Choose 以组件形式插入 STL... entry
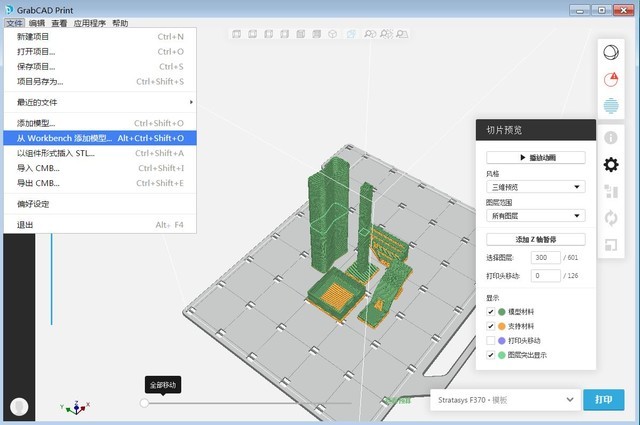The height and width of the screenshot is (425, 640). 100,153
